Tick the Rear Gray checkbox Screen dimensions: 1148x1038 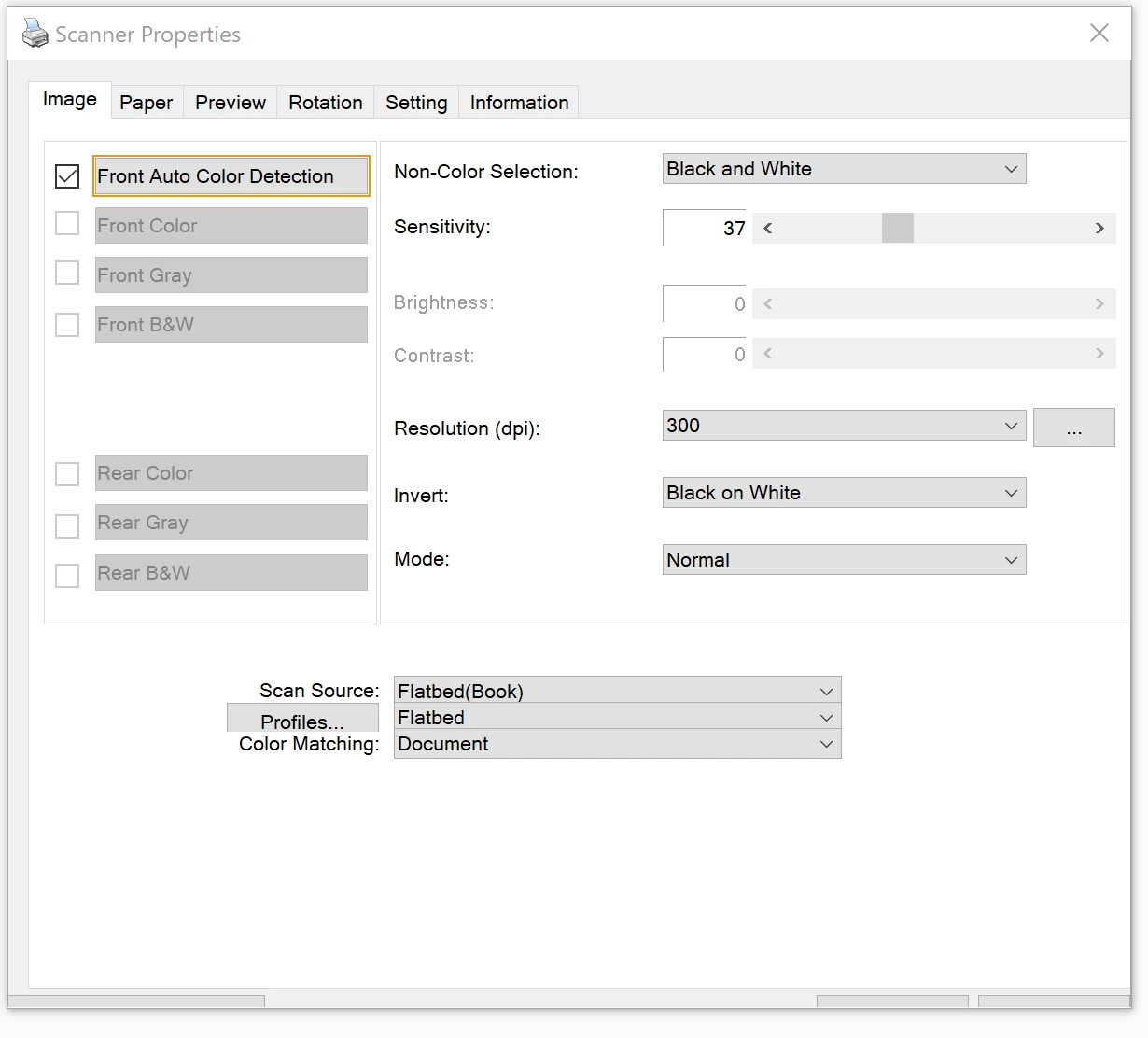click(x=67, y=526)
